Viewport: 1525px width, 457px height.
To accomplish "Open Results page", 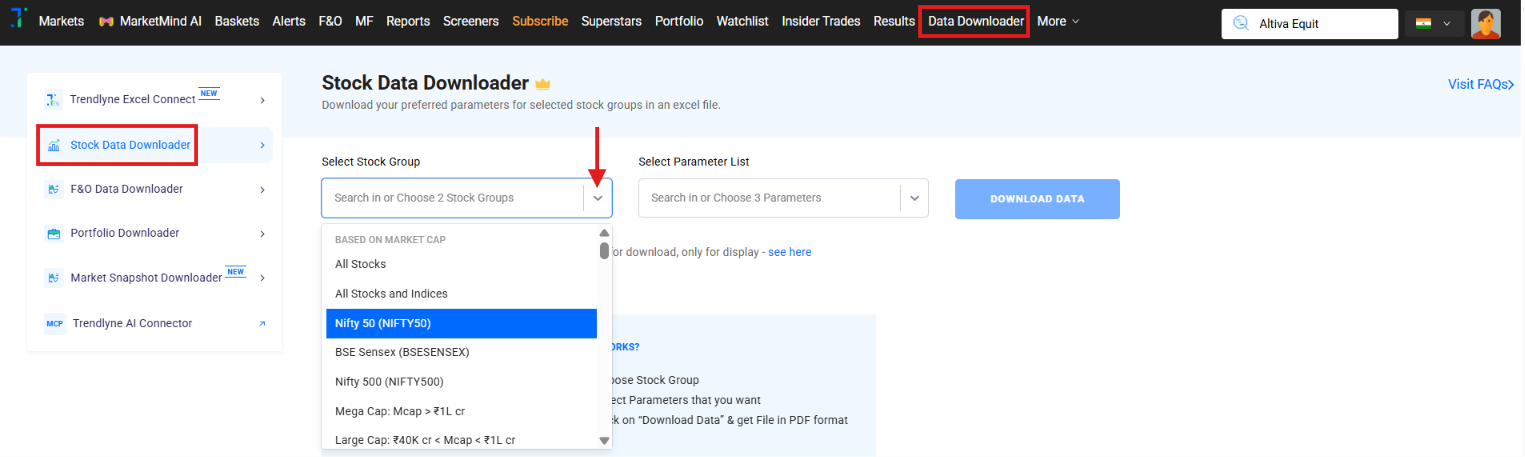I will (894, 21).
